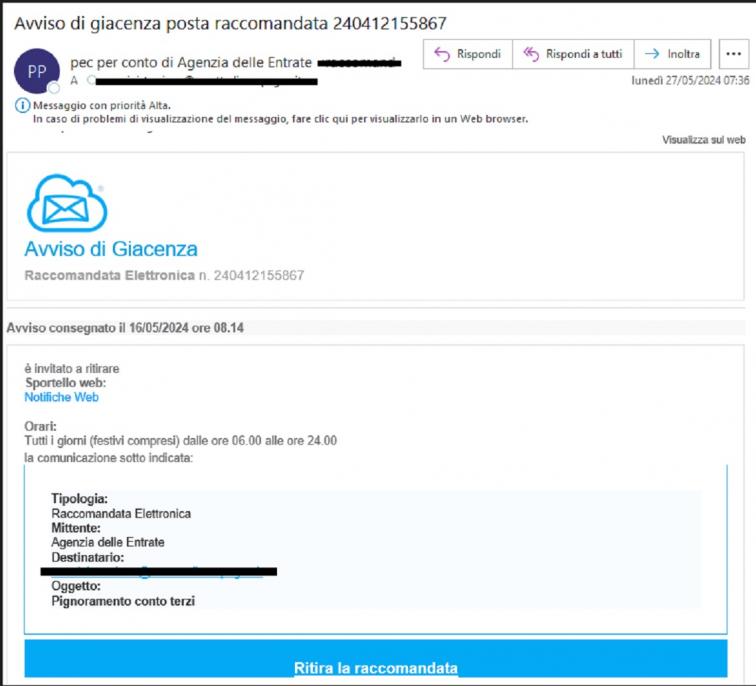The height and width of the screenshot is (686, 756).
Task: Open the Notifiche Web link
Action: coord(61,397)
